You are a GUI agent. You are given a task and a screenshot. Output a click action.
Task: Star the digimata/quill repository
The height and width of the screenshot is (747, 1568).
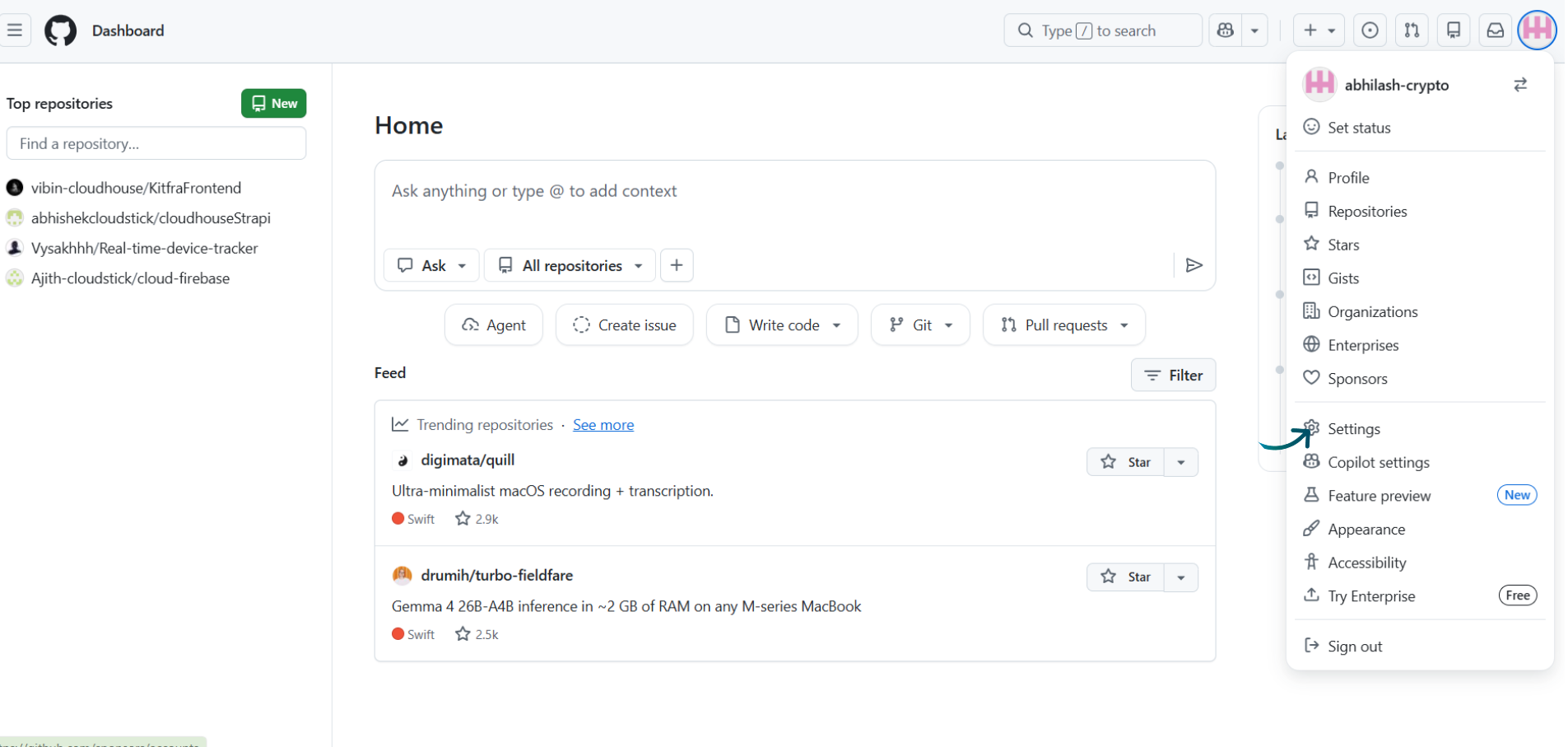1125,462
